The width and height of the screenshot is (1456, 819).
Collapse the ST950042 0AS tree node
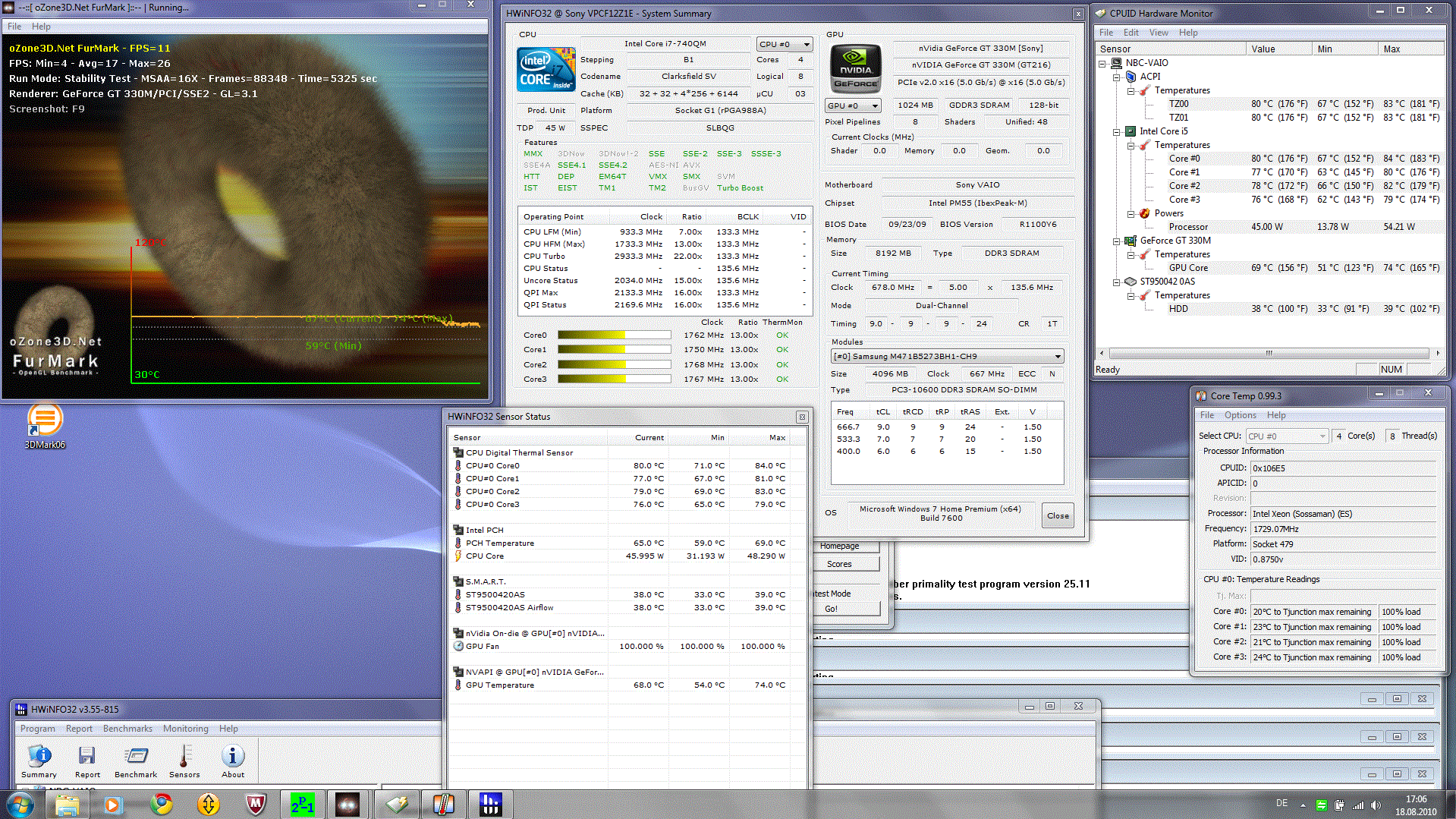click(1117, 282)
